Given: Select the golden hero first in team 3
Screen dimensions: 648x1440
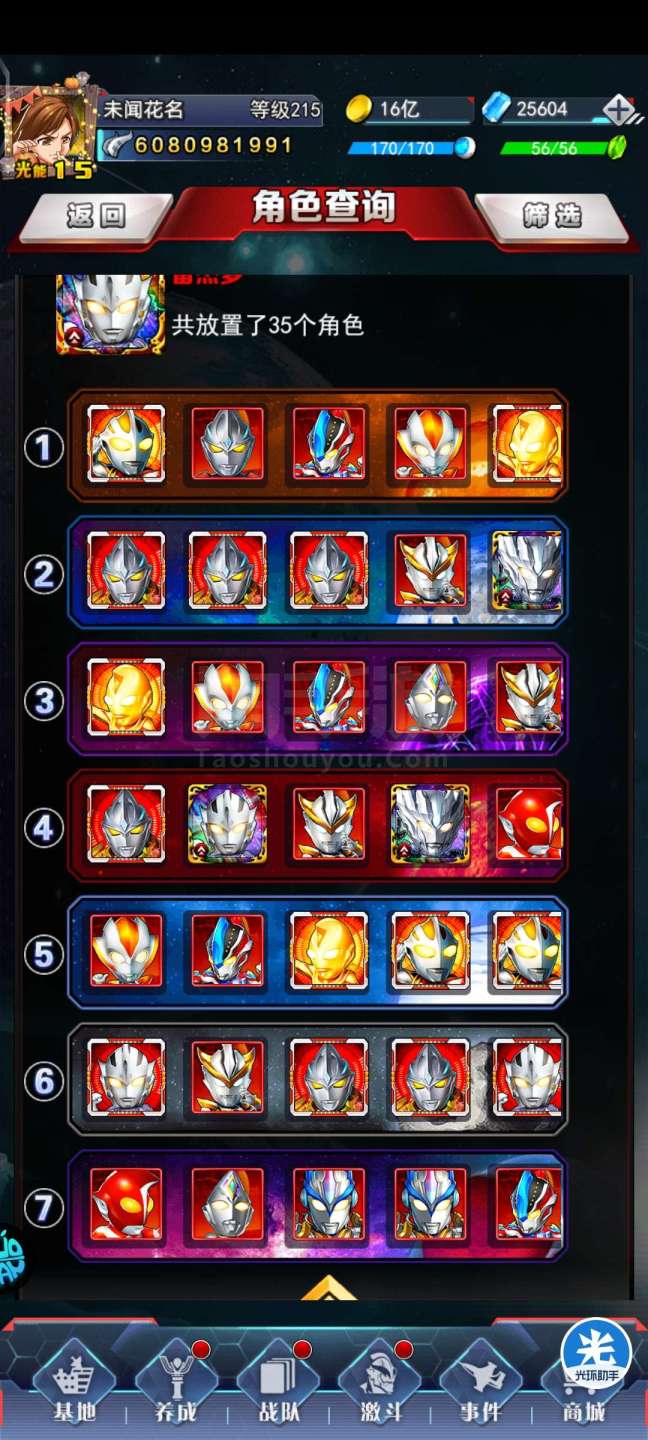Looking at the screenshot, I should tap(126, 696).
